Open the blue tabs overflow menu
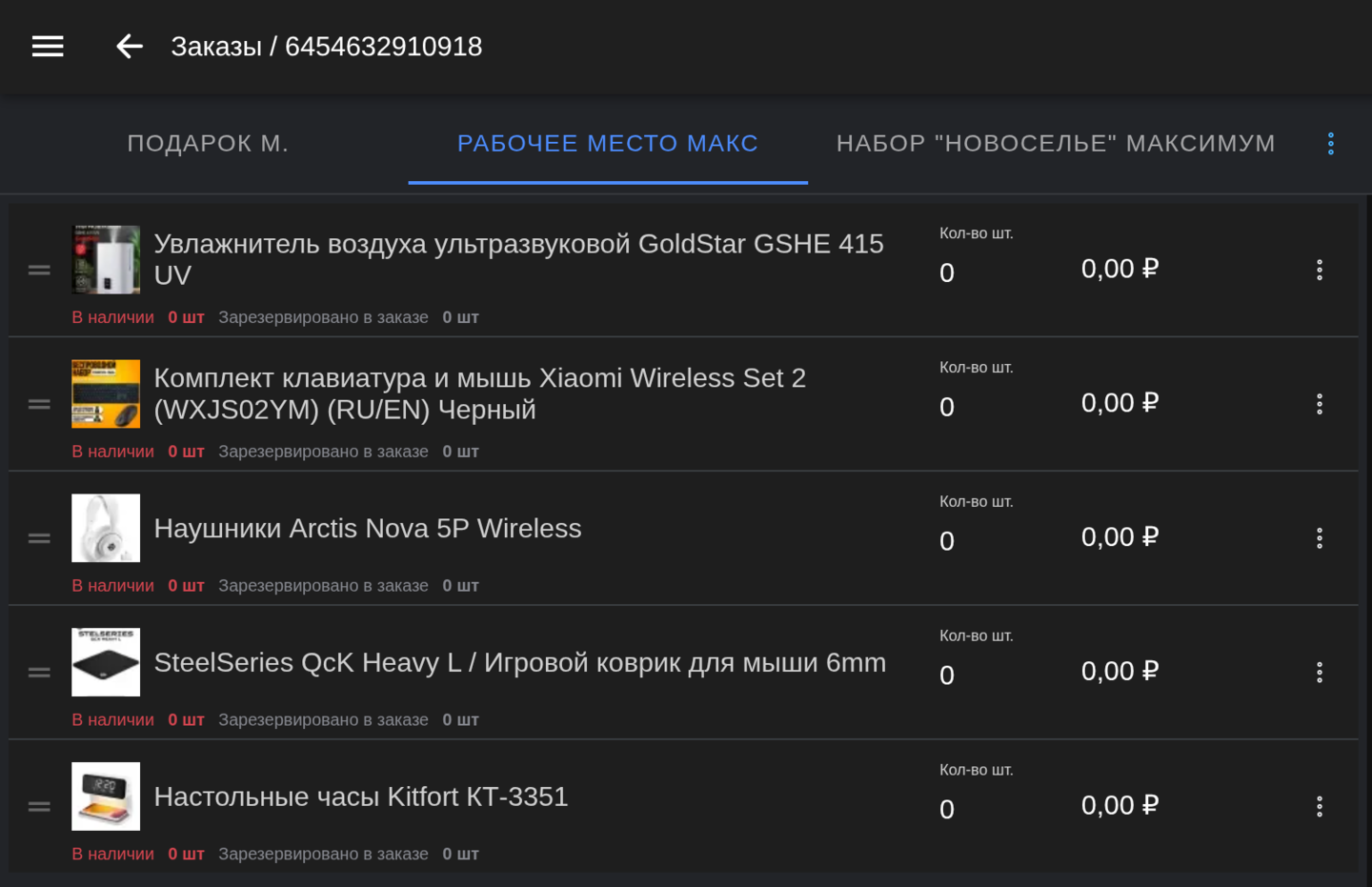 tap(1330, 144)
